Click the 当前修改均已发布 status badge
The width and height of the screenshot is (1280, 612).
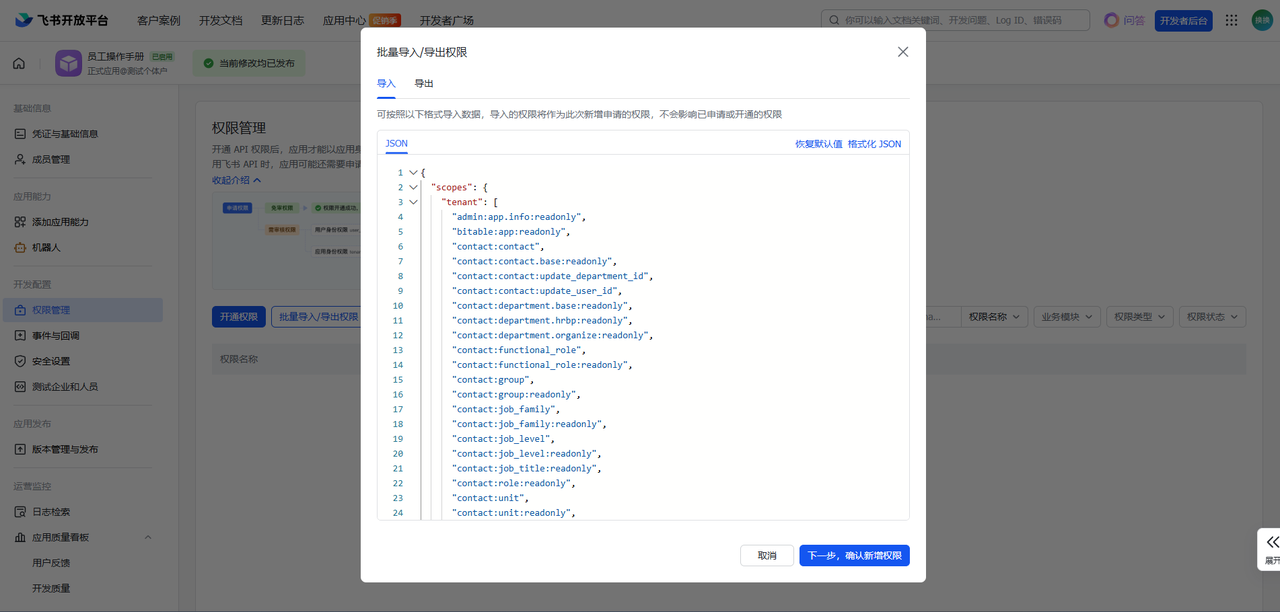249,63
